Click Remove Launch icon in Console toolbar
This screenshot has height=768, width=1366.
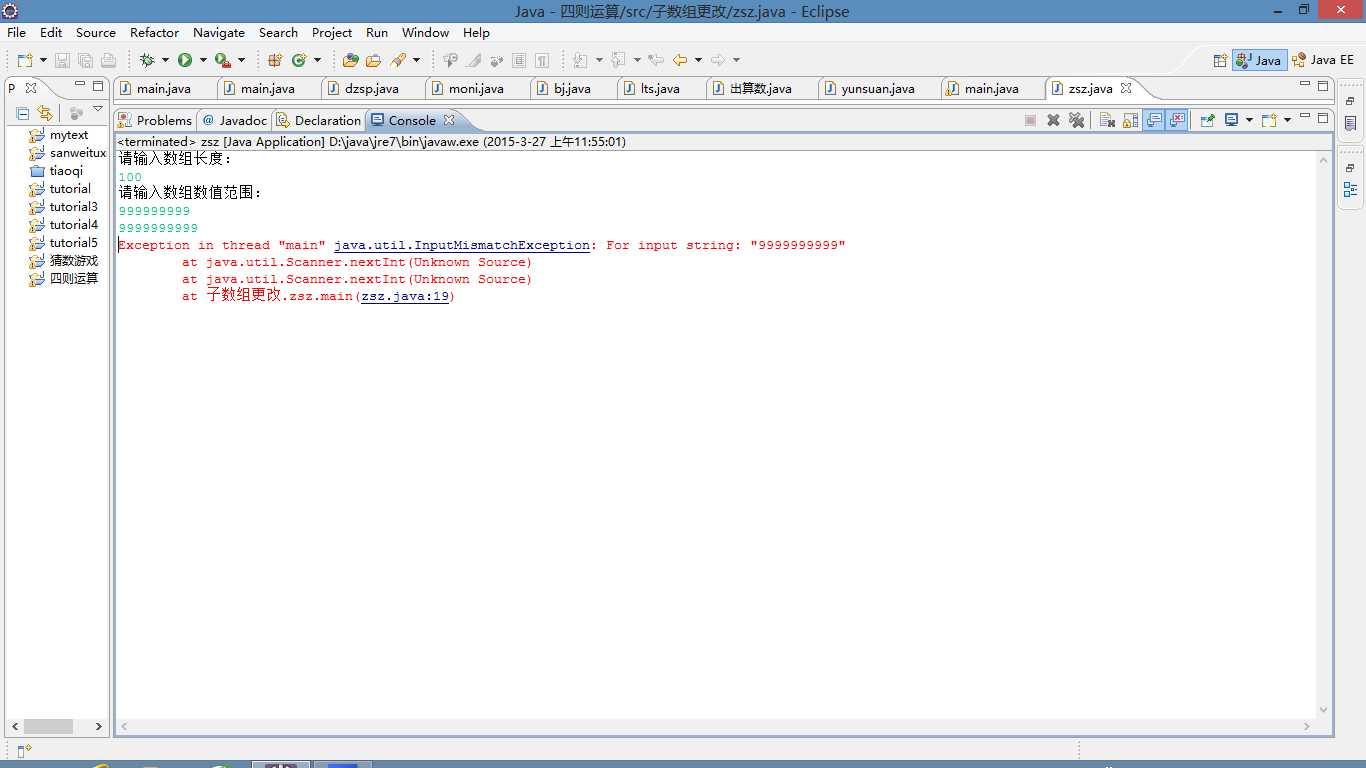[x=1053, y=120]
